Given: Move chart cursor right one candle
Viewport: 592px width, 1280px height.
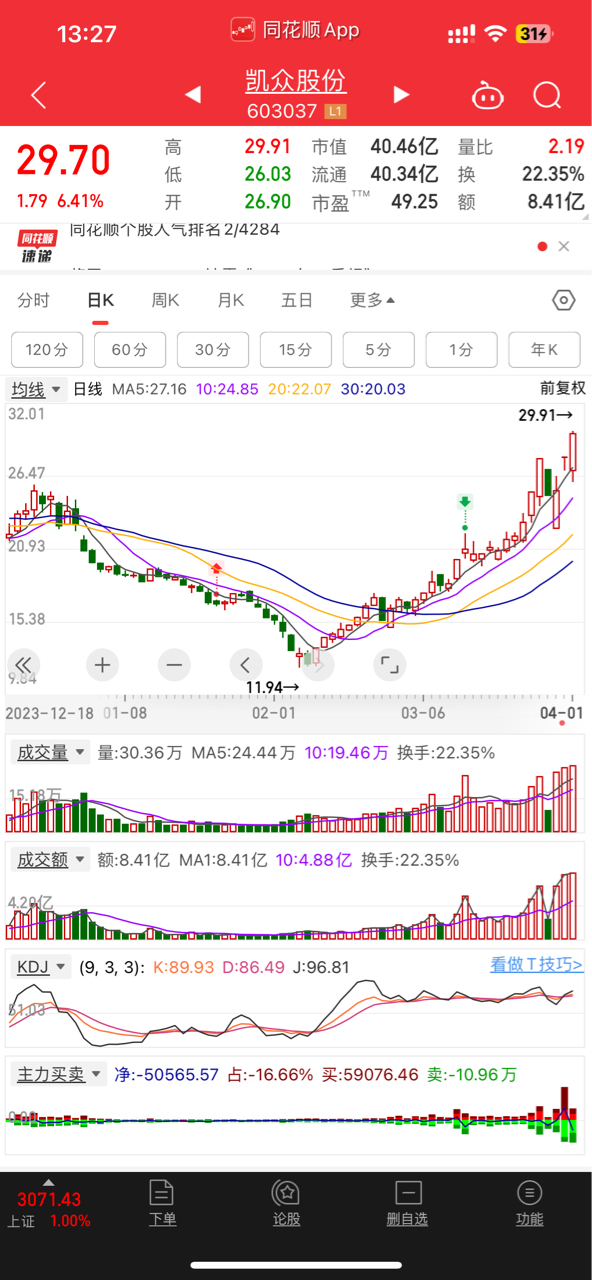Looking at the screenshot, I should (318, 664).
